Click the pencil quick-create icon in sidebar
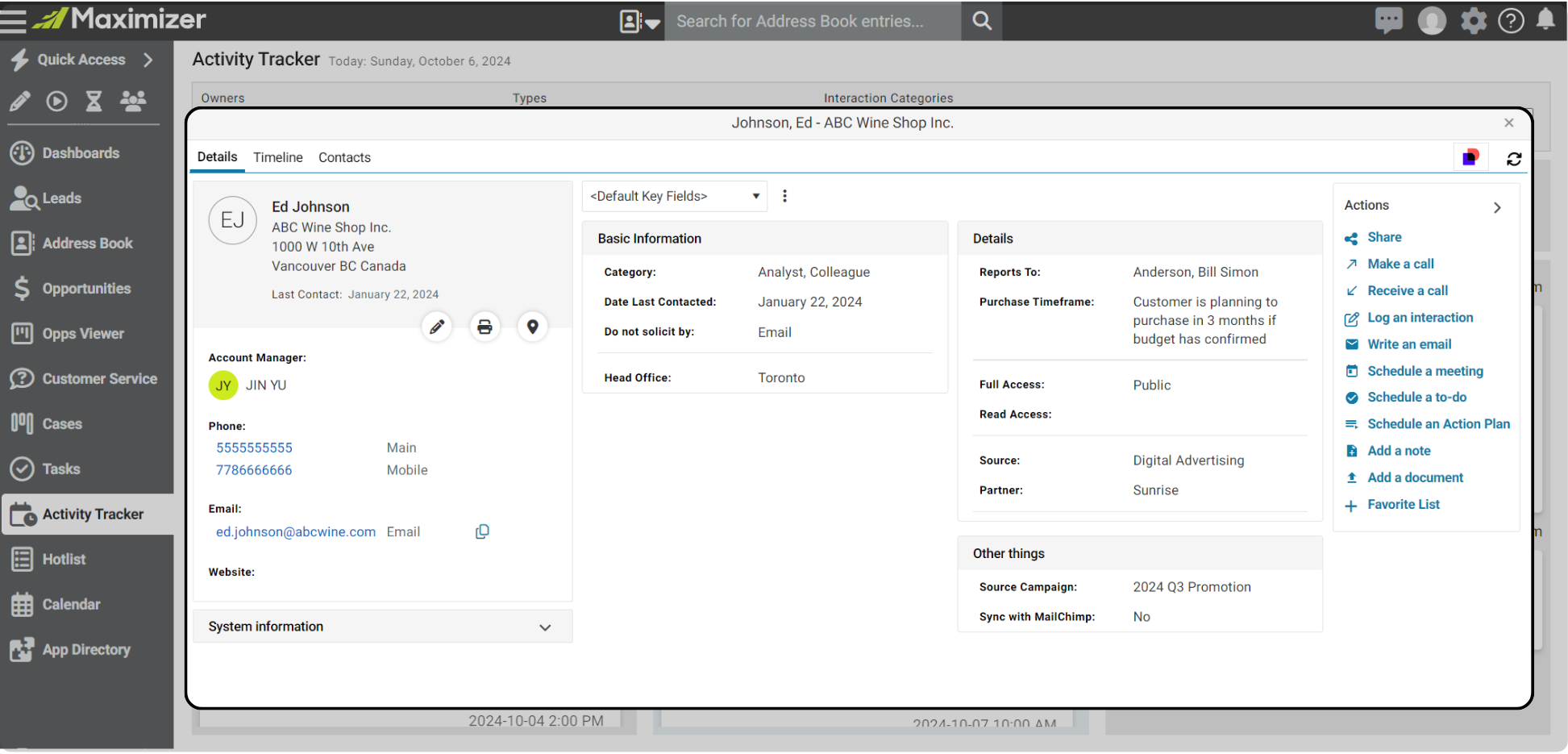1568x754 pixels. point(19,102)
